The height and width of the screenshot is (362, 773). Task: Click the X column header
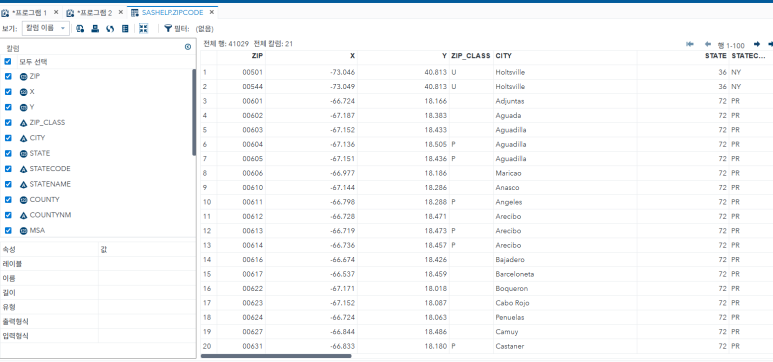tap(312, 56)
